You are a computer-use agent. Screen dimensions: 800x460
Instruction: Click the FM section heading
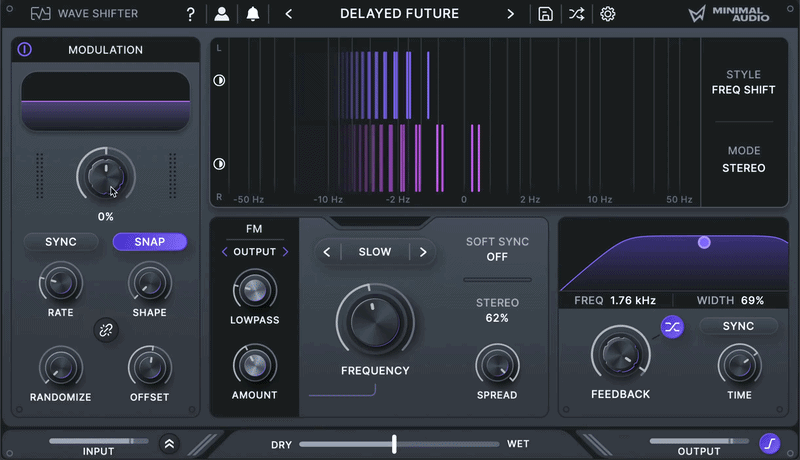[x=254, y=229]
